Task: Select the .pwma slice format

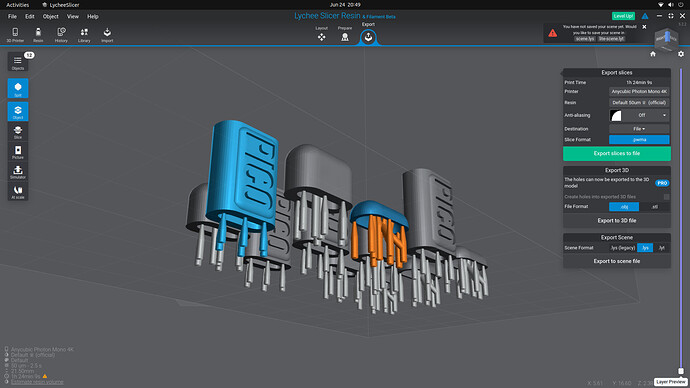Action: tap(639, 139)
